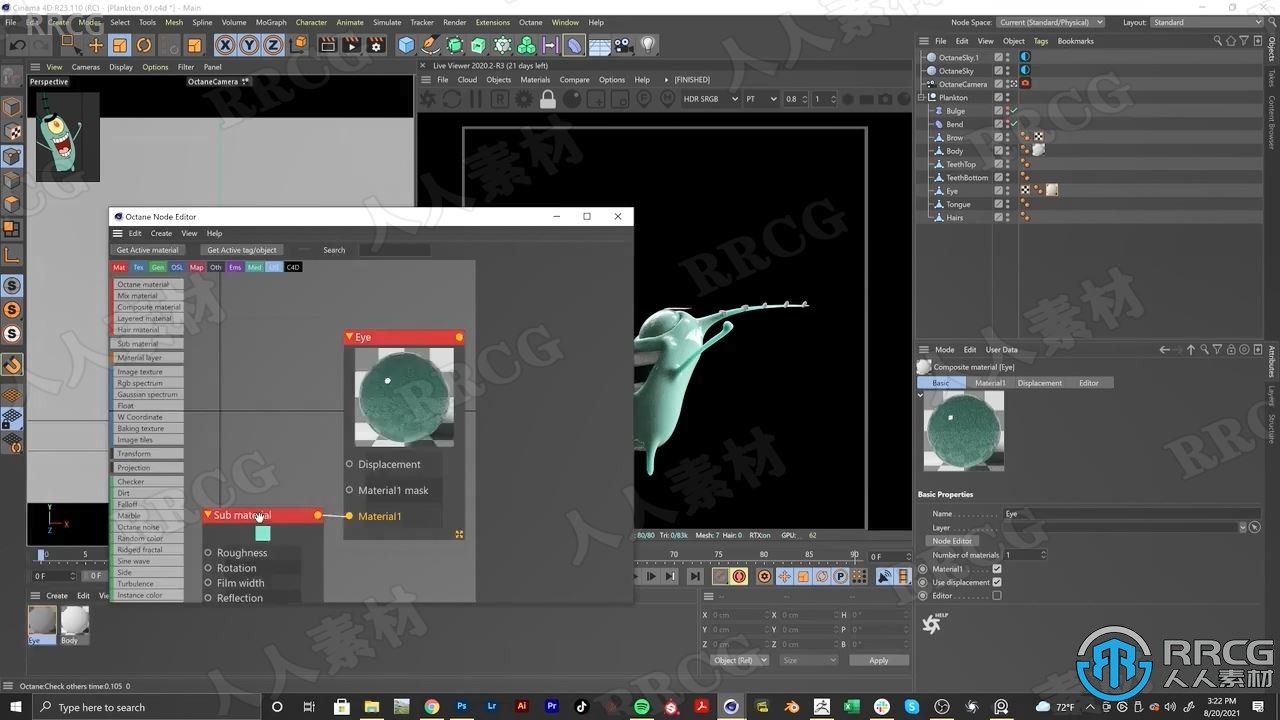Click go to end of animation button
This screenshot has height=720, width=1280.
tap(695, 576)
